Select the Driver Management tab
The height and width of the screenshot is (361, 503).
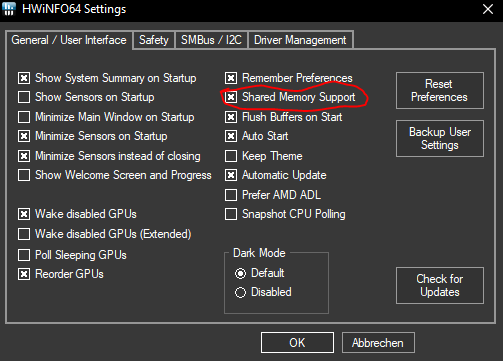[300, 40]
